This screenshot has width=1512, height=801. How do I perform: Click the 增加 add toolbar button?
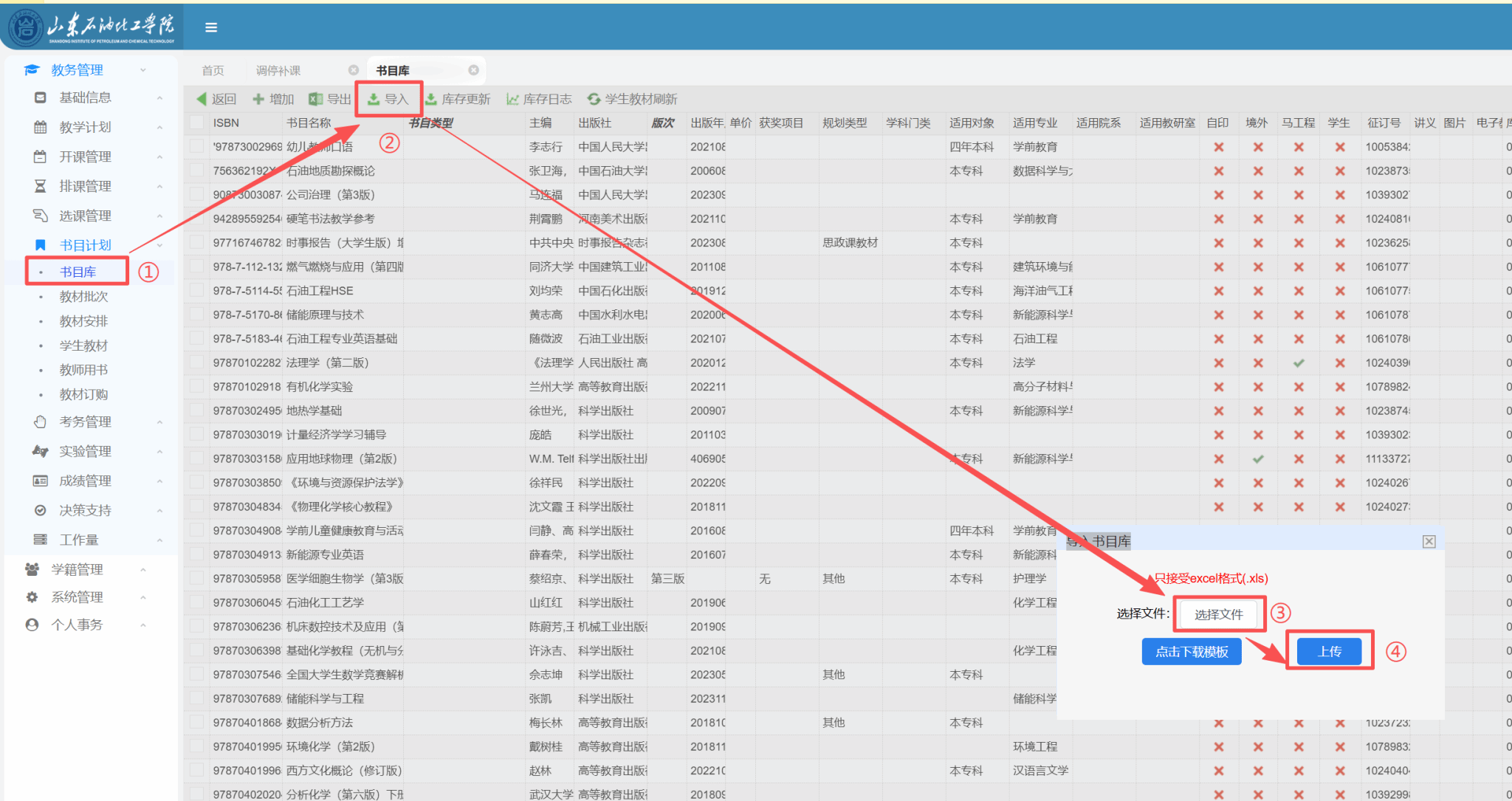(272, 99)
